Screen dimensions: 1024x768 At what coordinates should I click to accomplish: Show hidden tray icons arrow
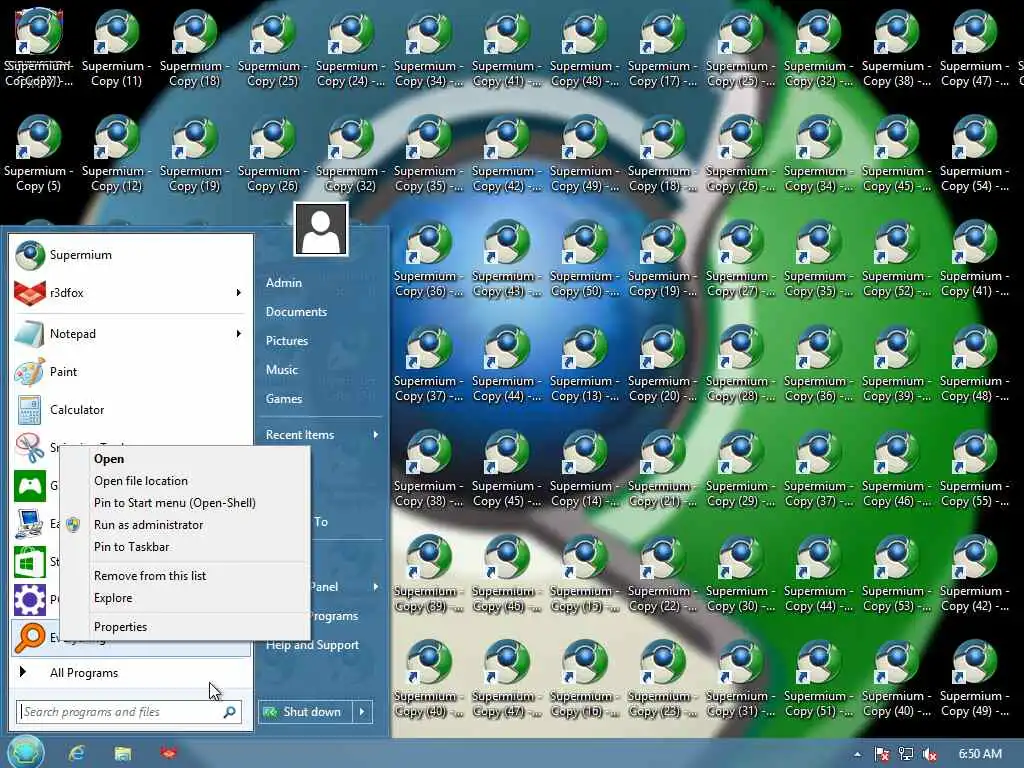coord(857,755)
